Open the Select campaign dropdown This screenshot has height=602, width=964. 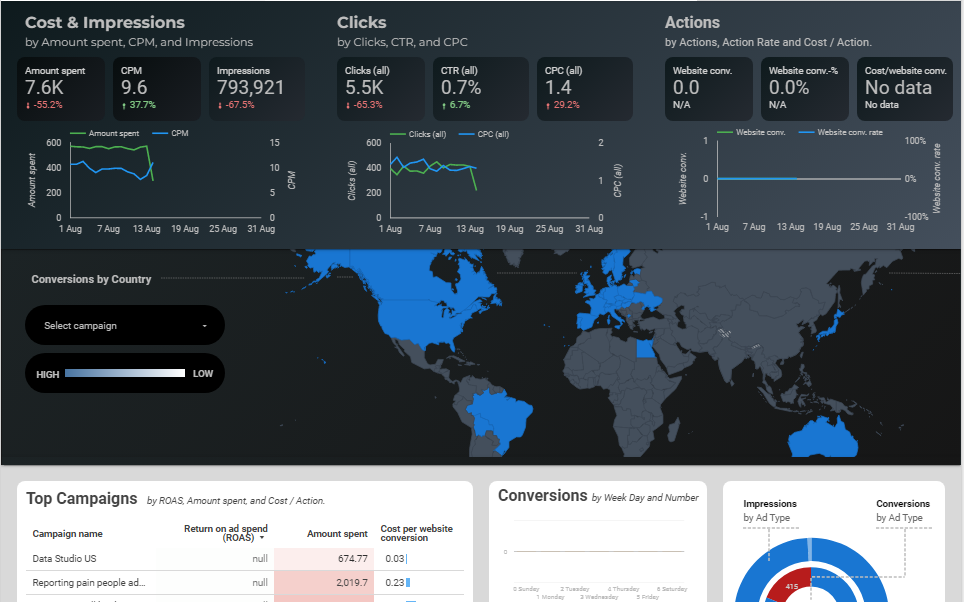125,325
